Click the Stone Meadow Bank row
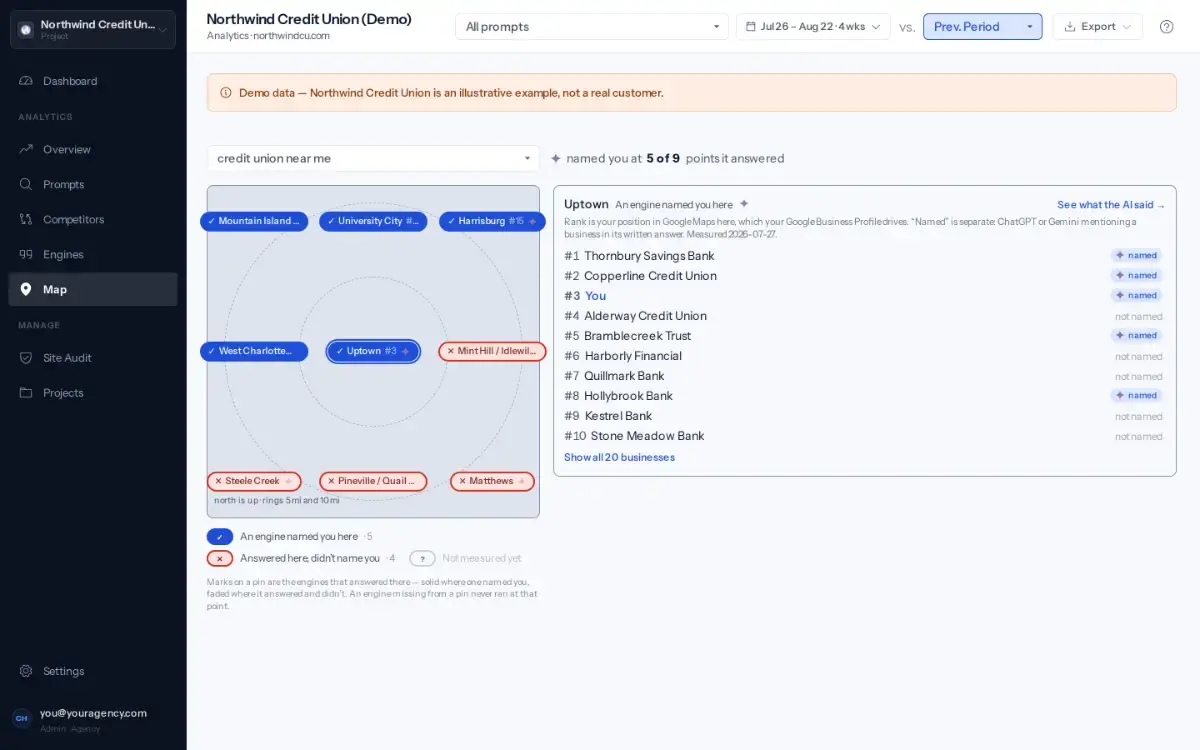The image size is (1200, 750). pos(864,436)
